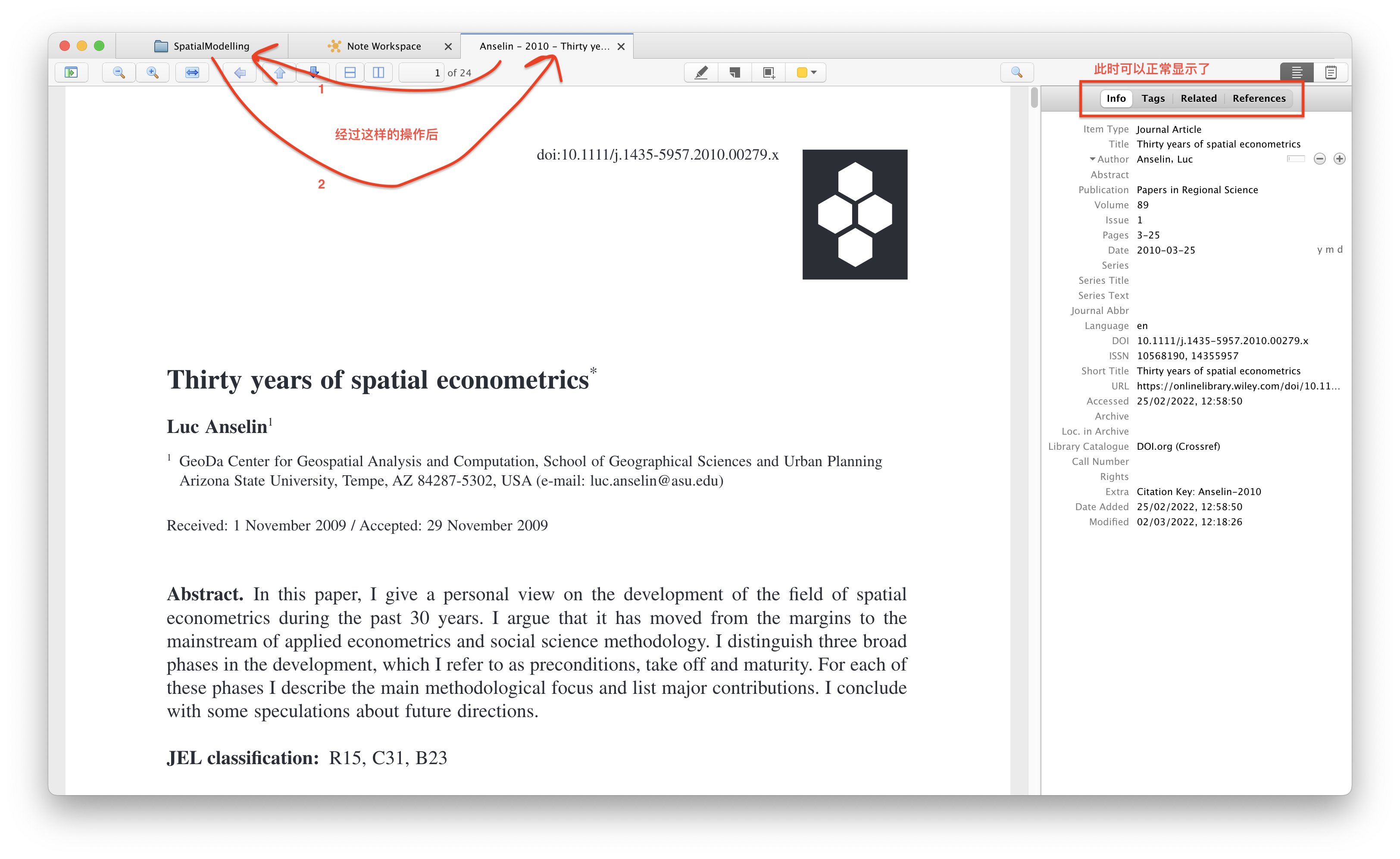Switch to the Related tab

(1199, 98)
